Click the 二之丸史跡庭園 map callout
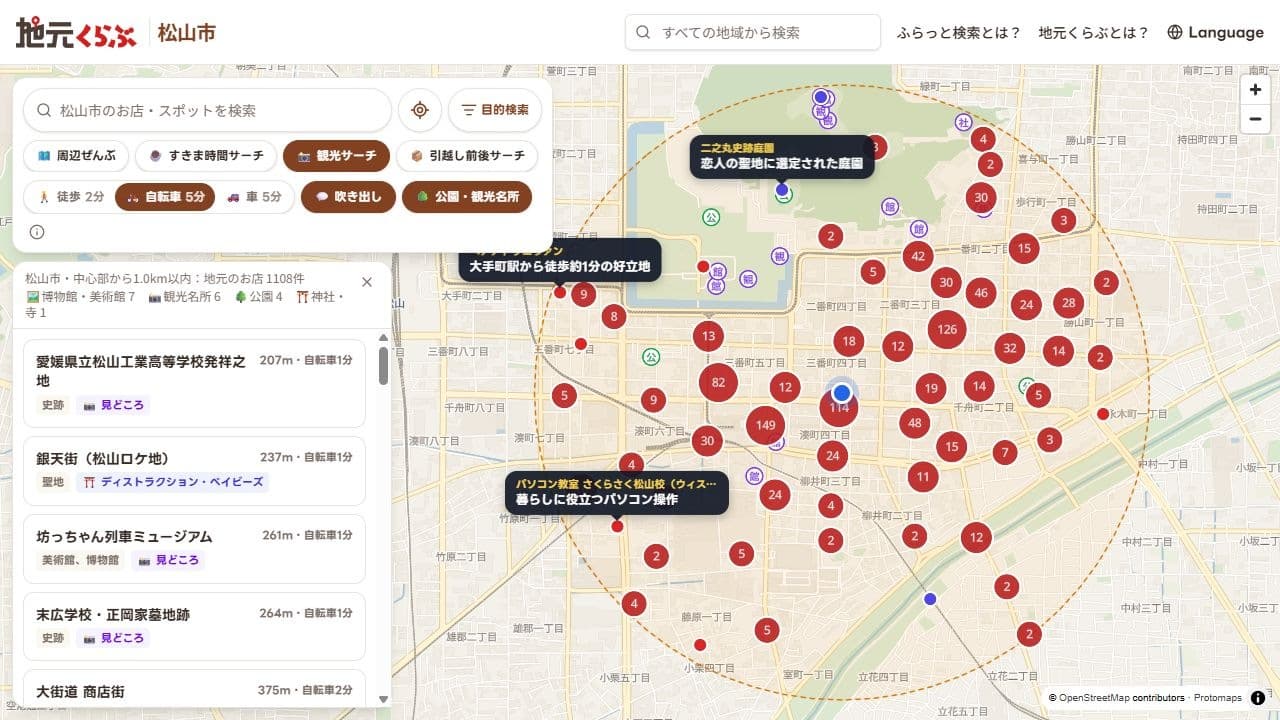Screen dimensions: 1280x720 click(x=782, y=156)
